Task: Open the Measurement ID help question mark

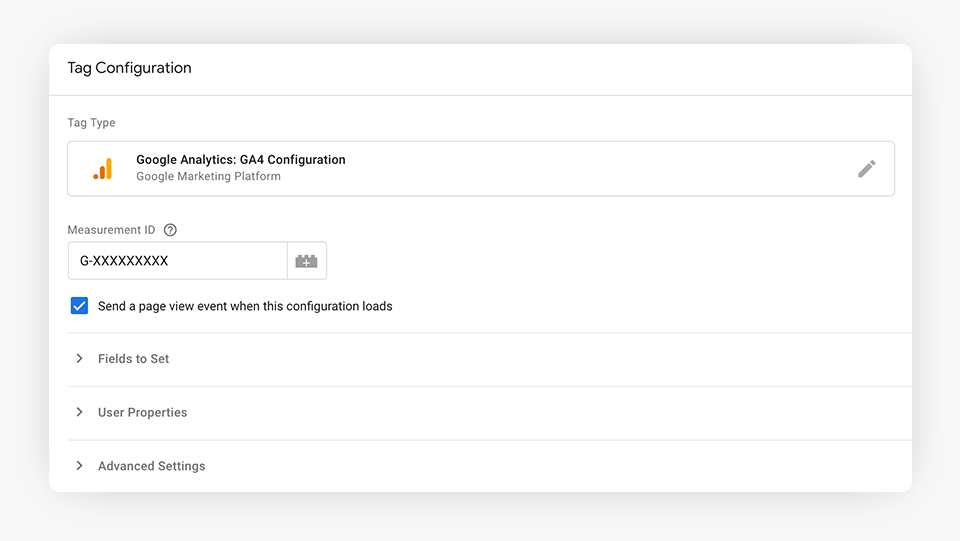Action: [x=170, y=230]
